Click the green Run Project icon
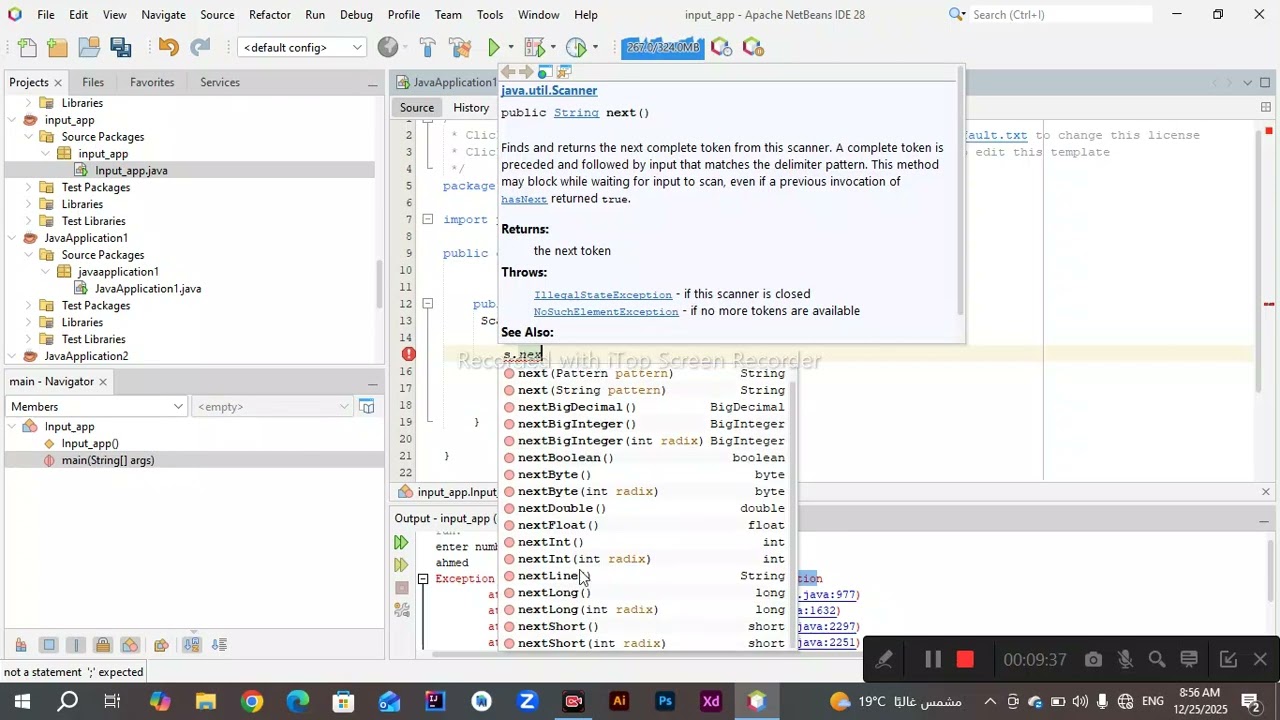 [494, 47]
